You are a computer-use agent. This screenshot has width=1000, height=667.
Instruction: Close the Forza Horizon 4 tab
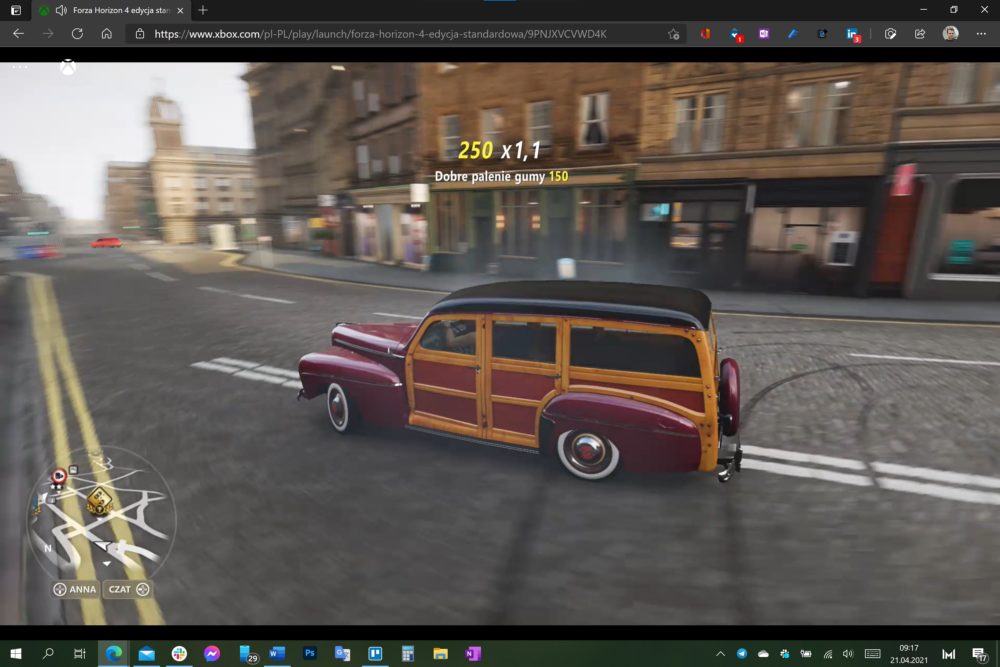(180, 10)
